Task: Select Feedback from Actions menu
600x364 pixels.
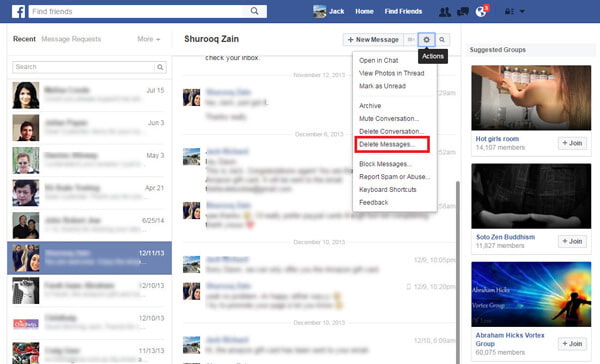Action: 373,202
